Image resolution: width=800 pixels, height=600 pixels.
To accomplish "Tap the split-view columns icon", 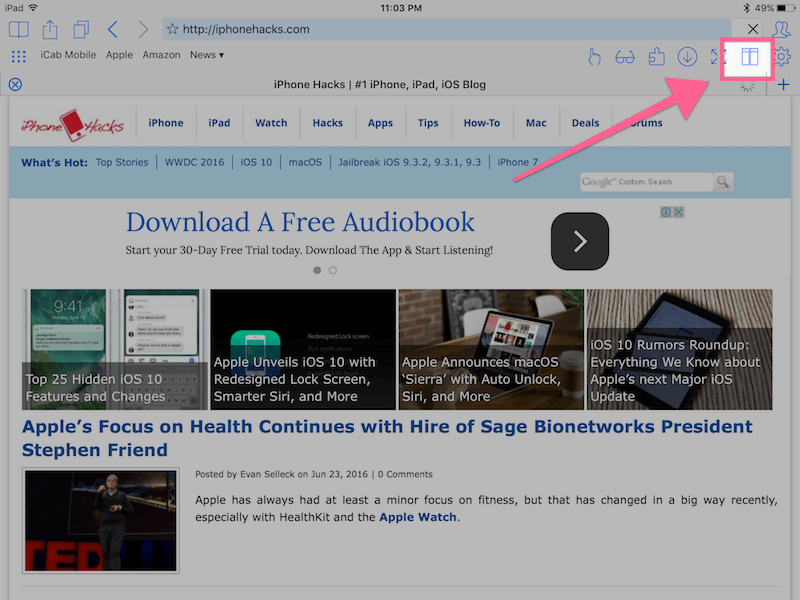I will pyautogui.click(x=750, y=57).
